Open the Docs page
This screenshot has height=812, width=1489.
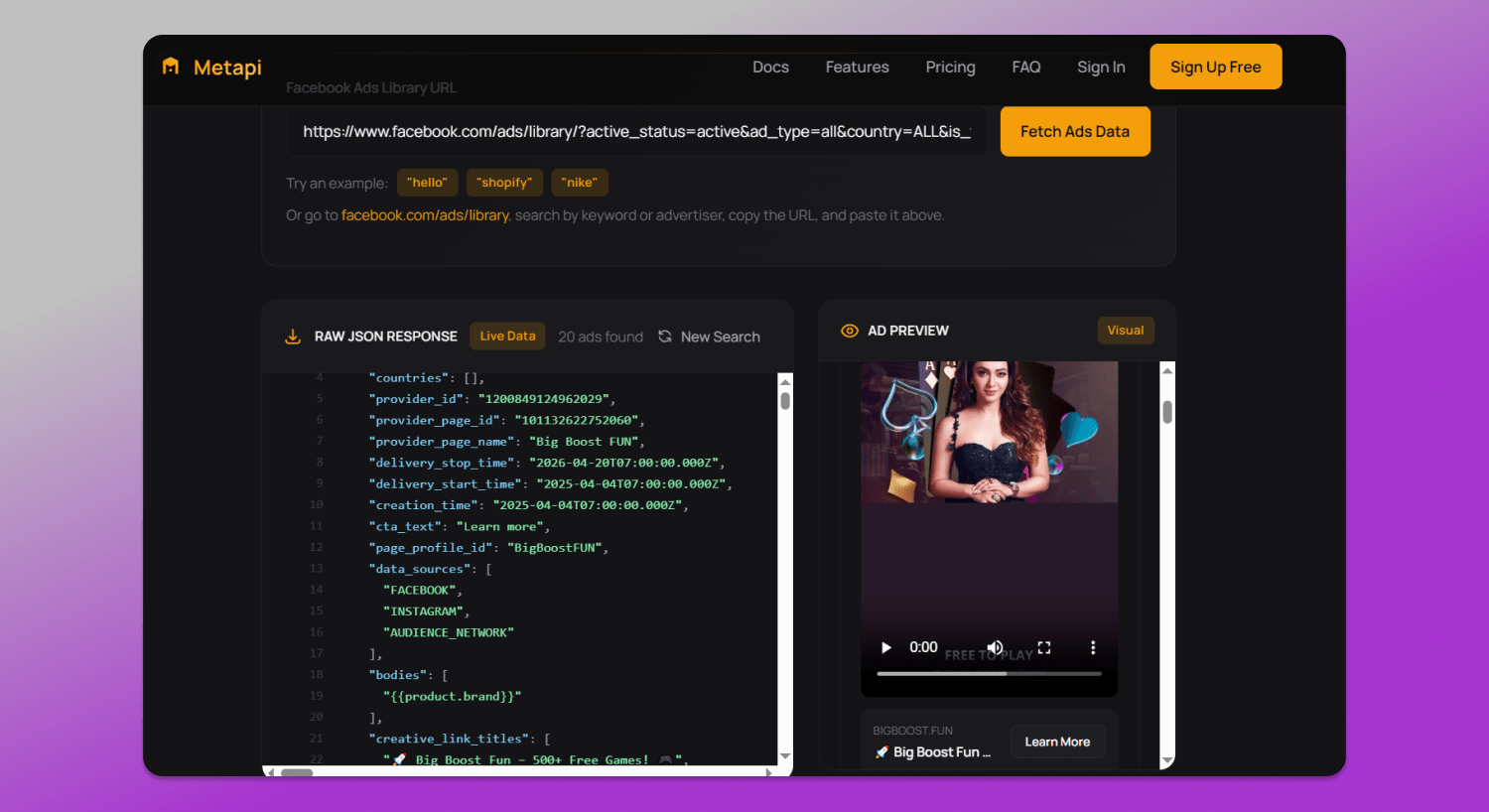point(770,67)
